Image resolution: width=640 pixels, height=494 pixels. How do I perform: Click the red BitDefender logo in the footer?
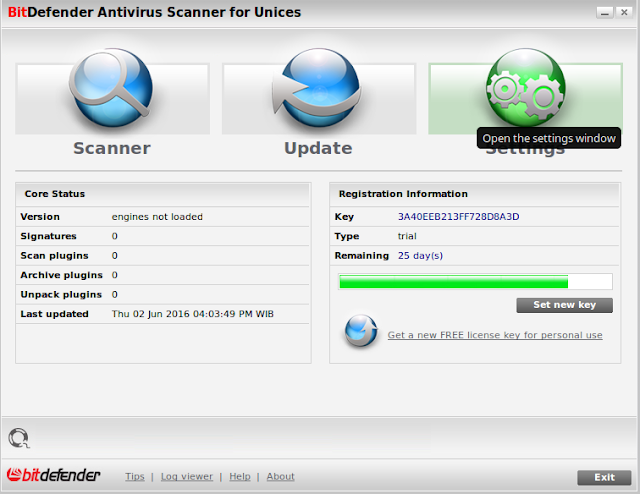54,476
